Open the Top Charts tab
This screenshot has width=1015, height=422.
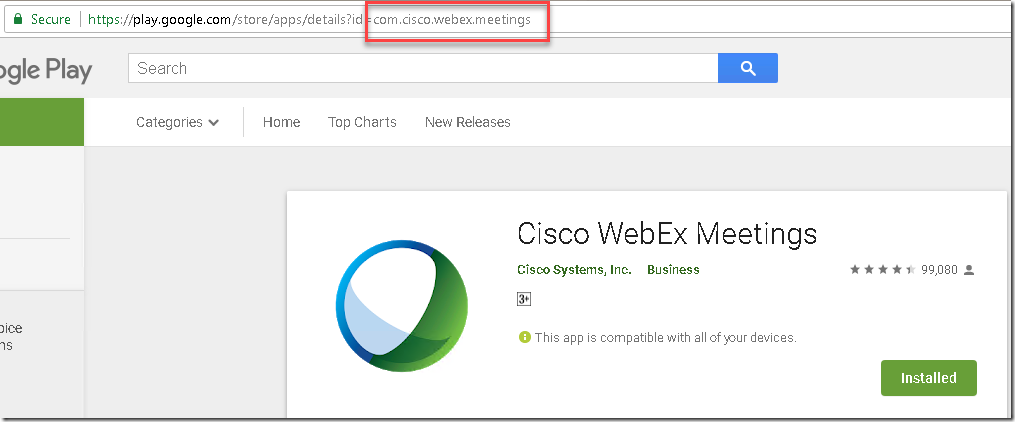point(362,122)
